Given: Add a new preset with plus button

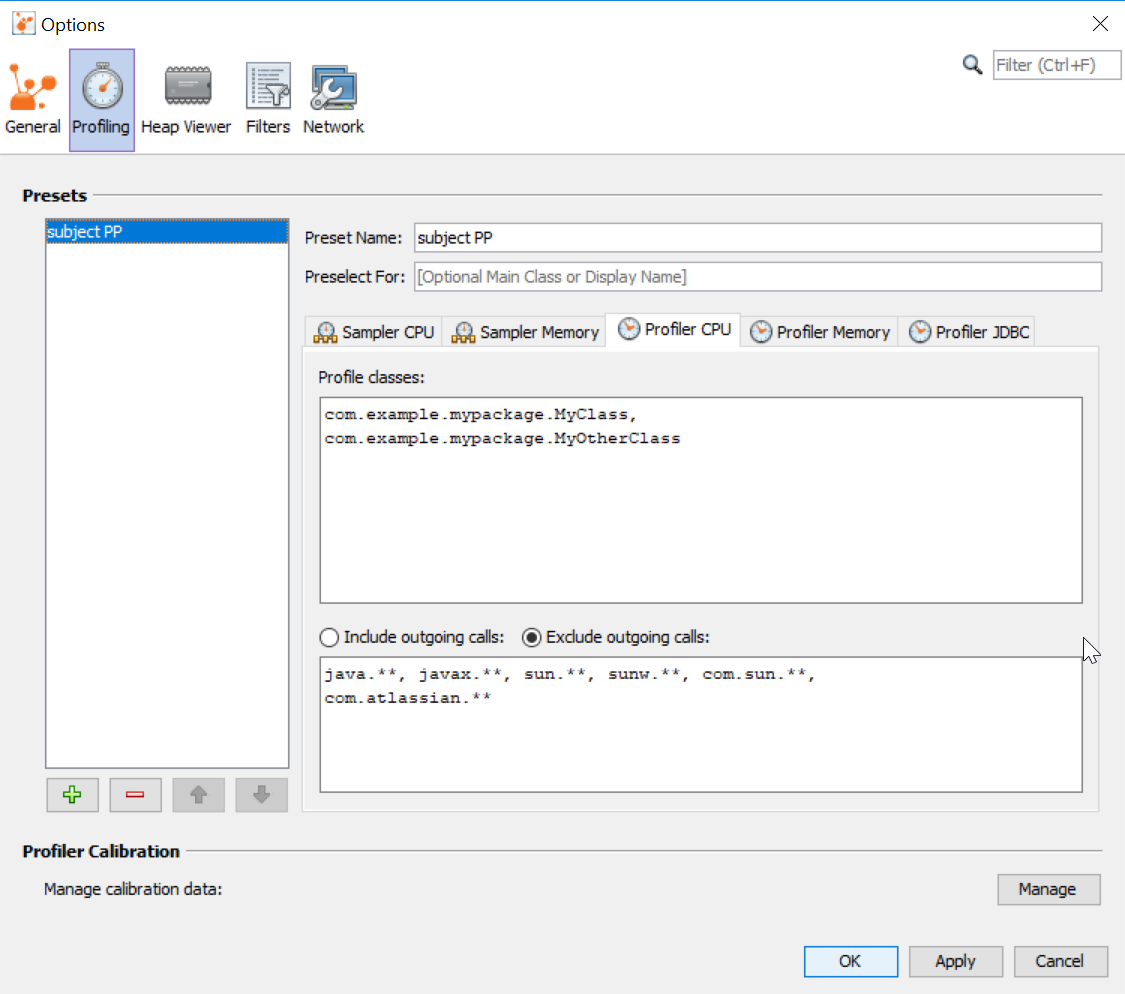Looking at the screenshot, I should coord(71,795).
